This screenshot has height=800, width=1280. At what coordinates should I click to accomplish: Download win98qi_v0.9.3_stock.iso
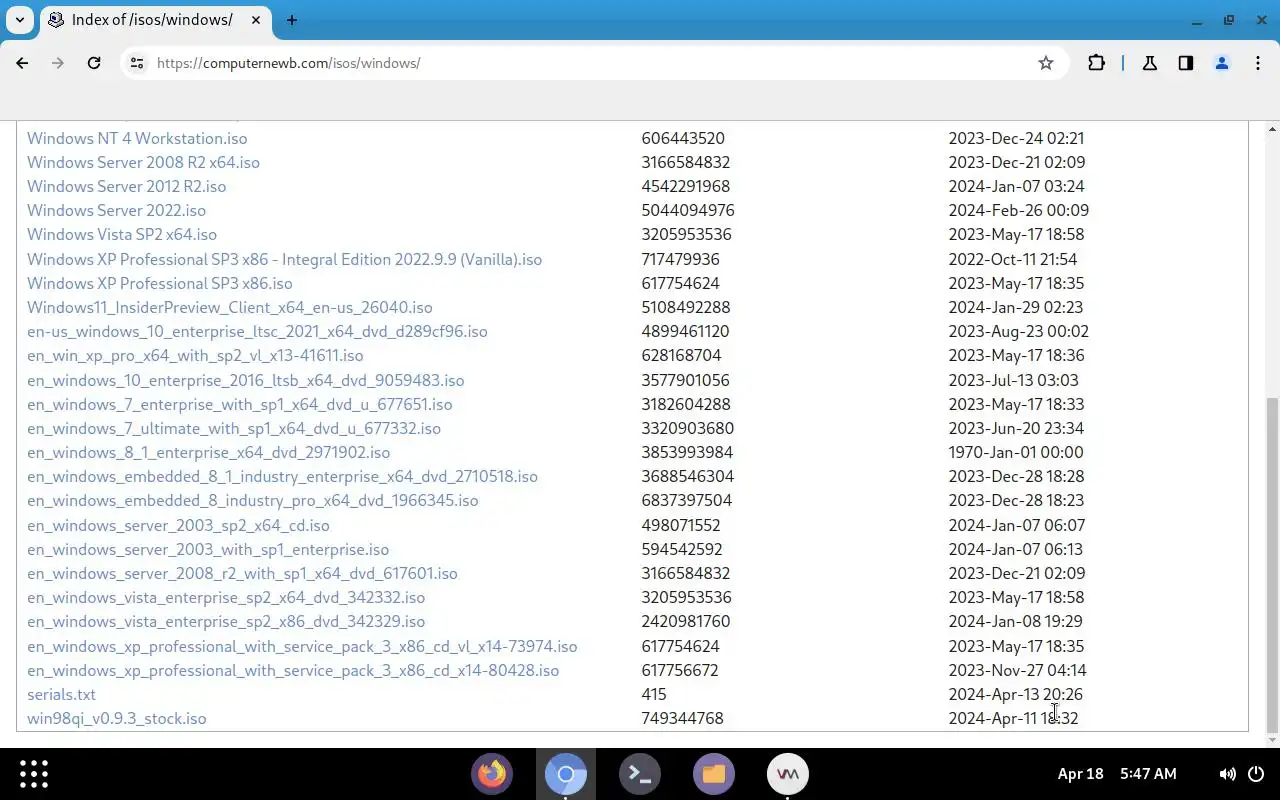point(117,718)
